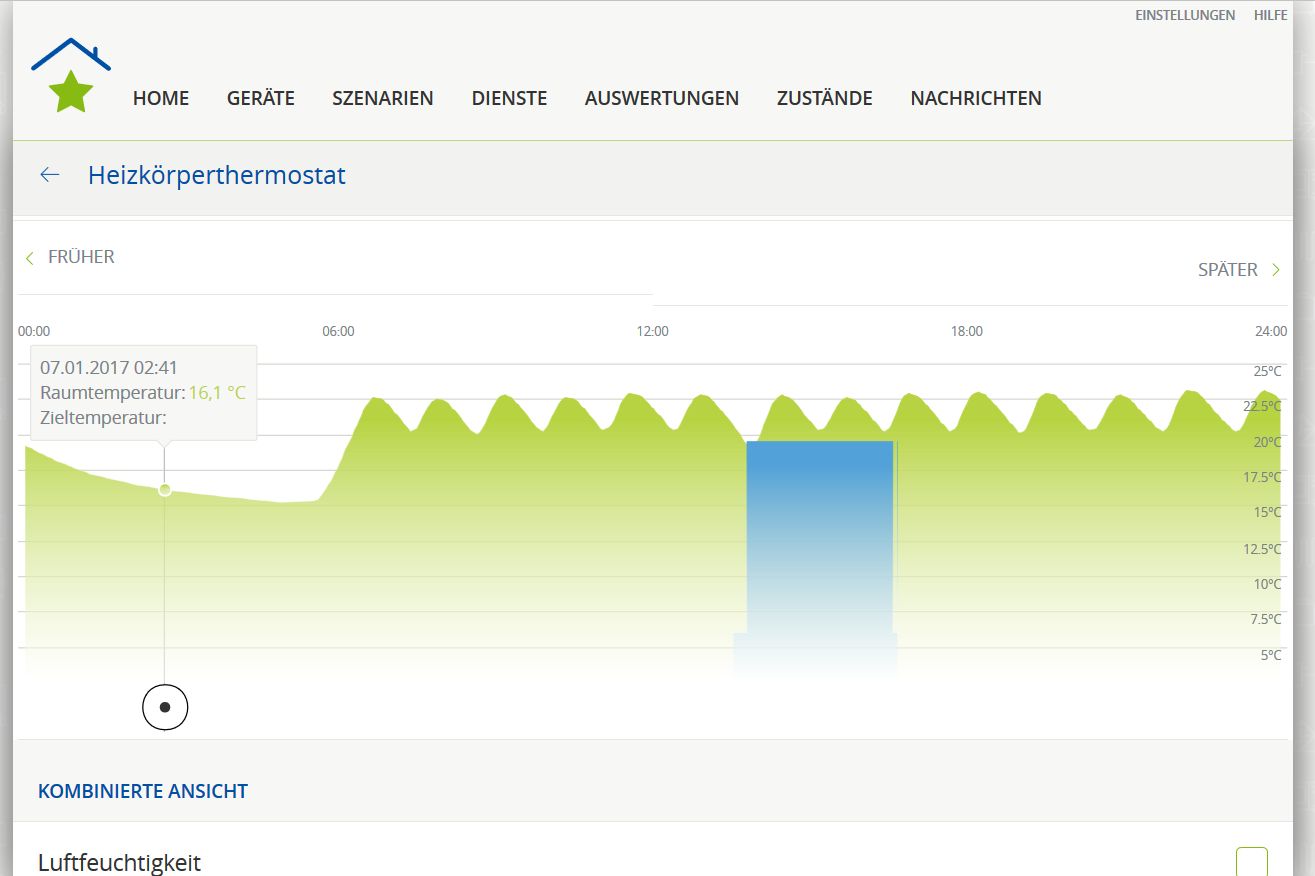The height and width of the screenshot is (876, 1315).
Task: Click the HILFE link
Action: (x=1270, y=15)
